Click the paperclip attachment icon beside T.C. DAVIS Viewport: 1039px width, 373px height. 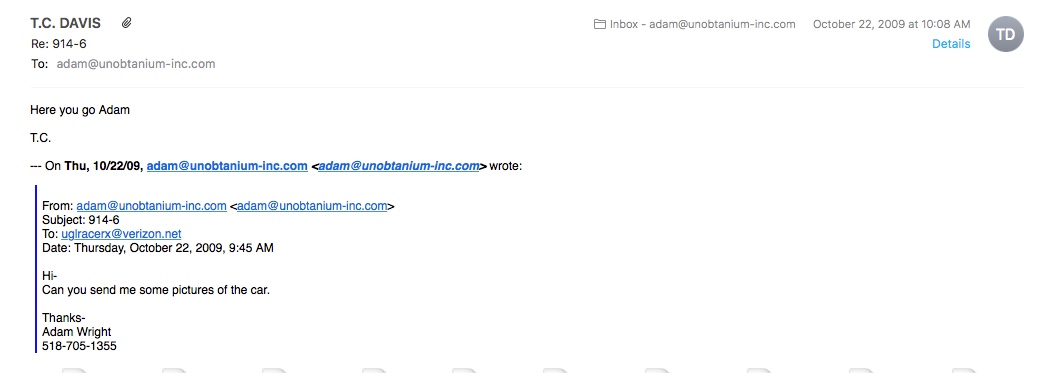pyautogui.click(x=127, y=23)
